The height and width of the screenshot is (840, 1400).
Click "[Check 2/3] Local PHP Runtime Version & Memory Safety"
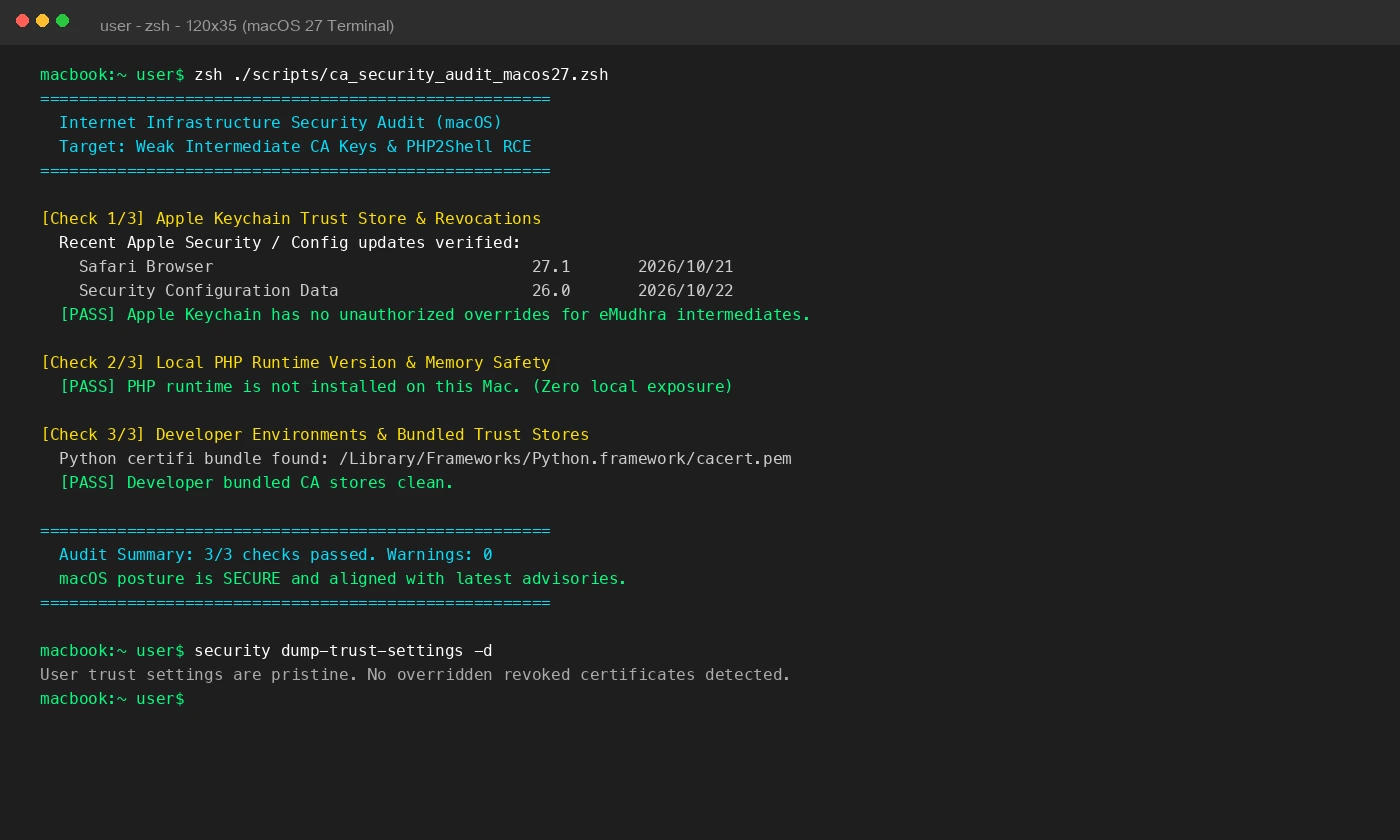pos(295,363)
